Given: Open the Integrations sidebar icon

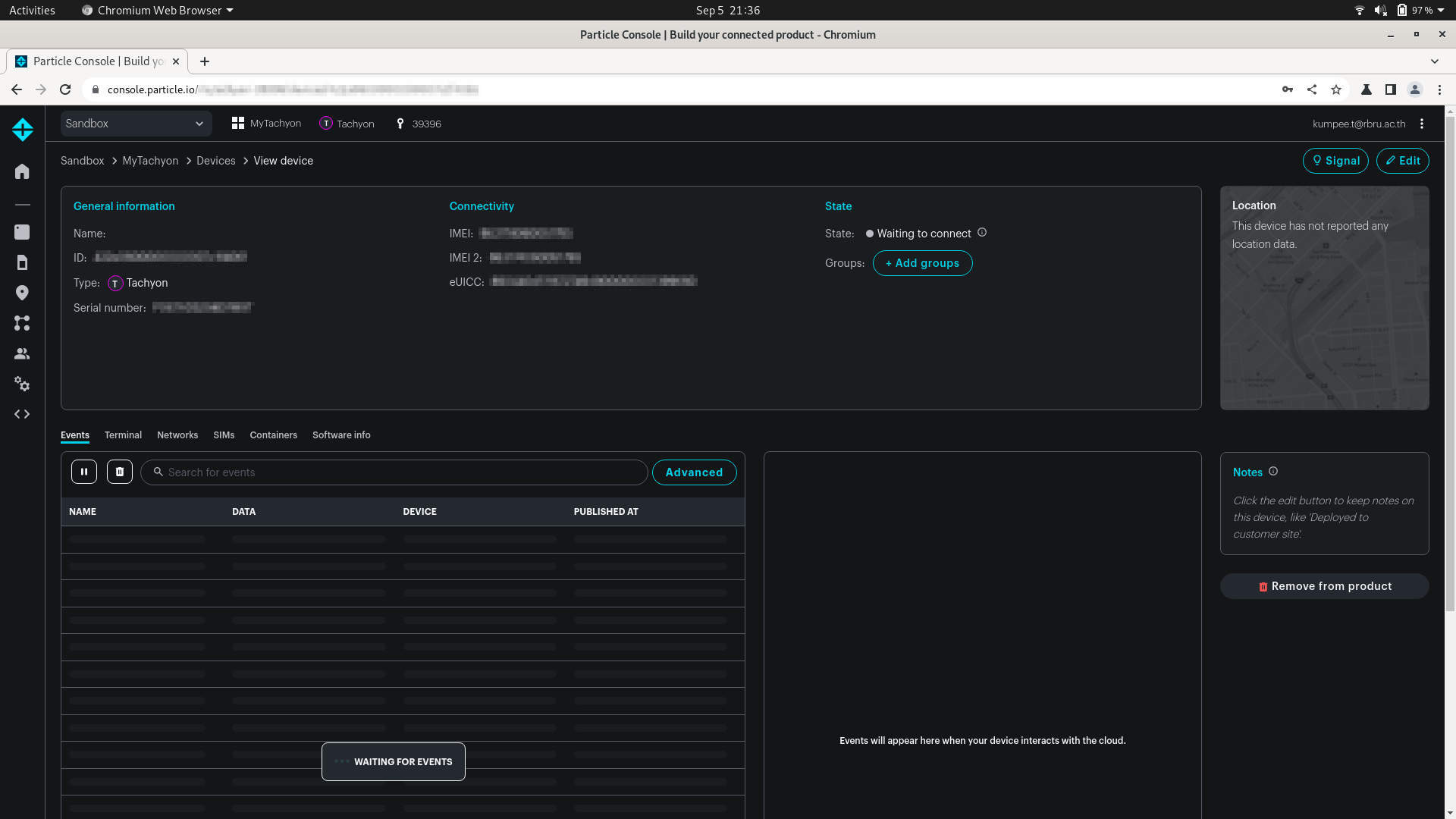Looking at the screenshot, I should click(x=22, y=323).
